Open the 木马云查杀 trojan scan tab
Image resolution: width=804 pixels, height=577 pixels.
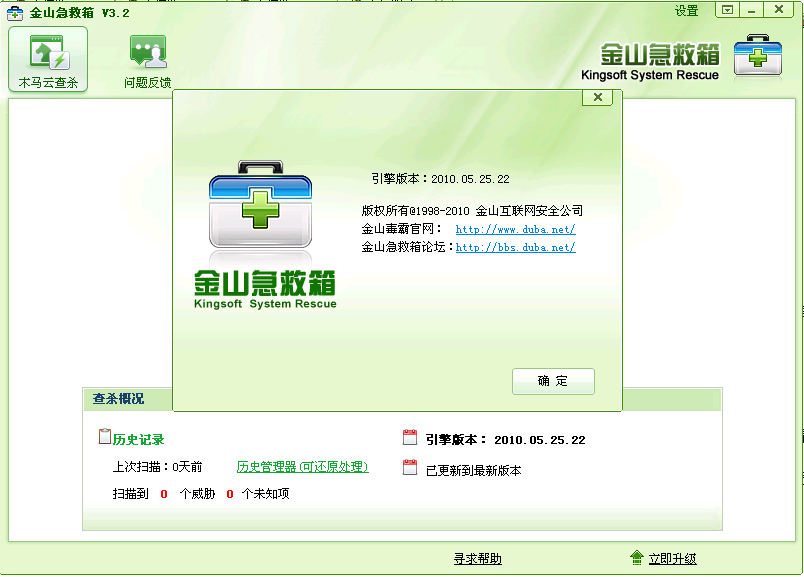pos(48,59)
